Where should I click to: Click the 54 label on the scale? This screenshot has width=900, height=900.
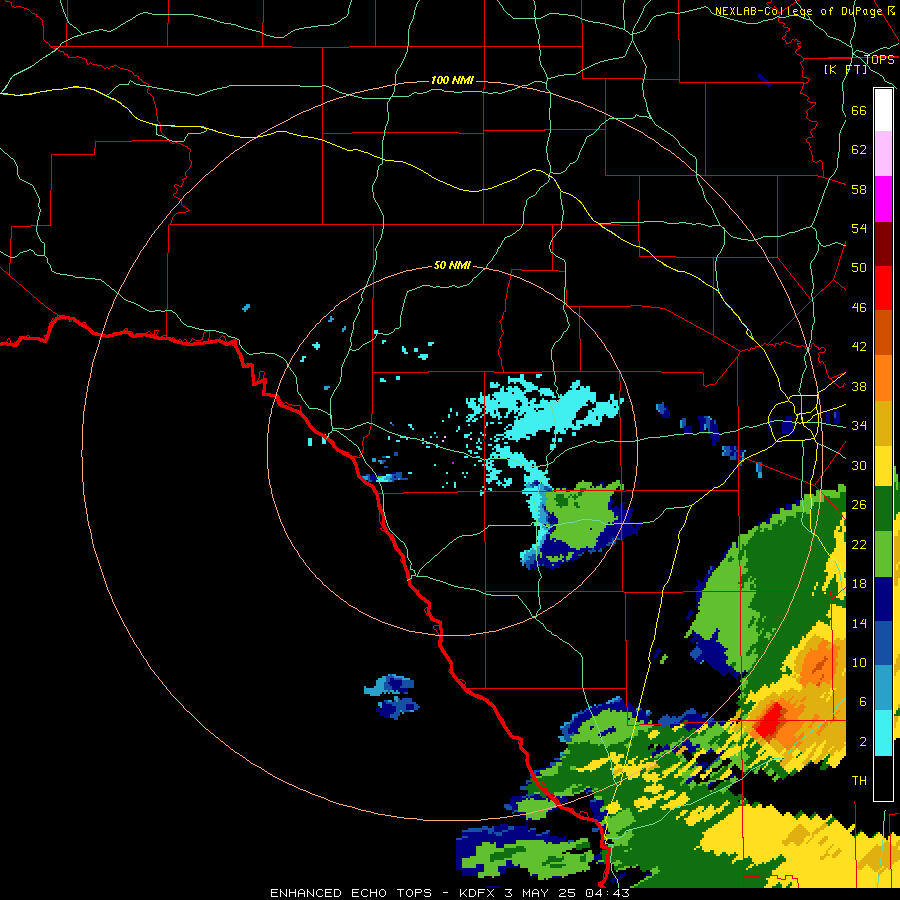pyautogui.click(x=859, y=228)
